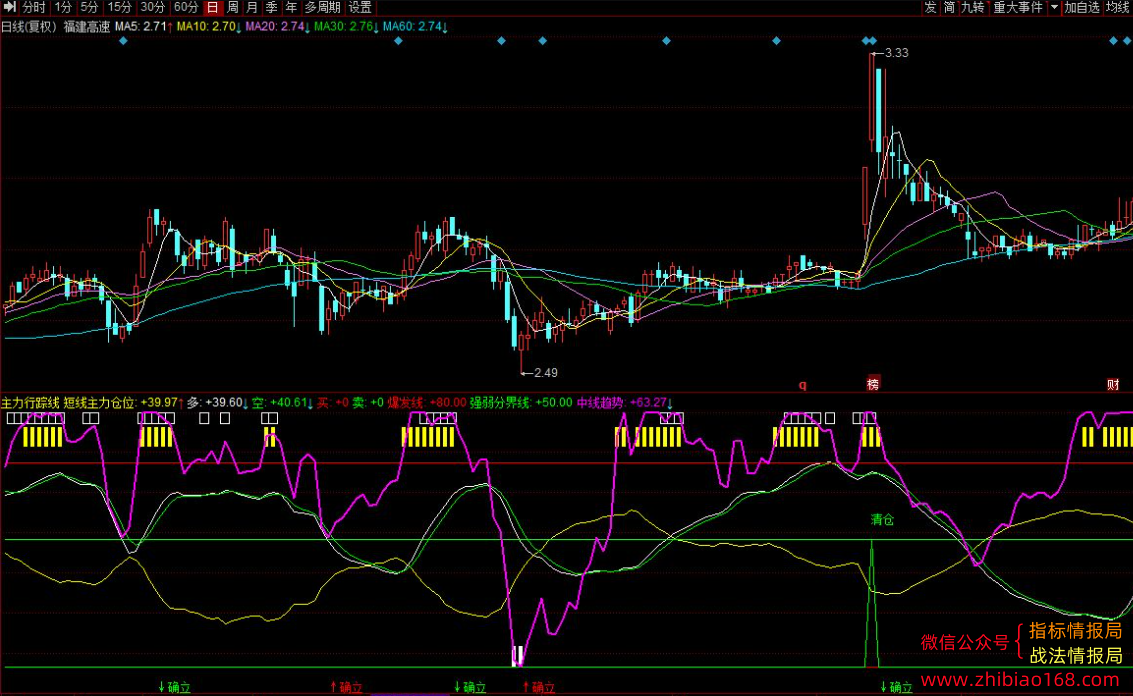
Task: Click the MA60: 2.74 legend value
Action: click(415, 27)
